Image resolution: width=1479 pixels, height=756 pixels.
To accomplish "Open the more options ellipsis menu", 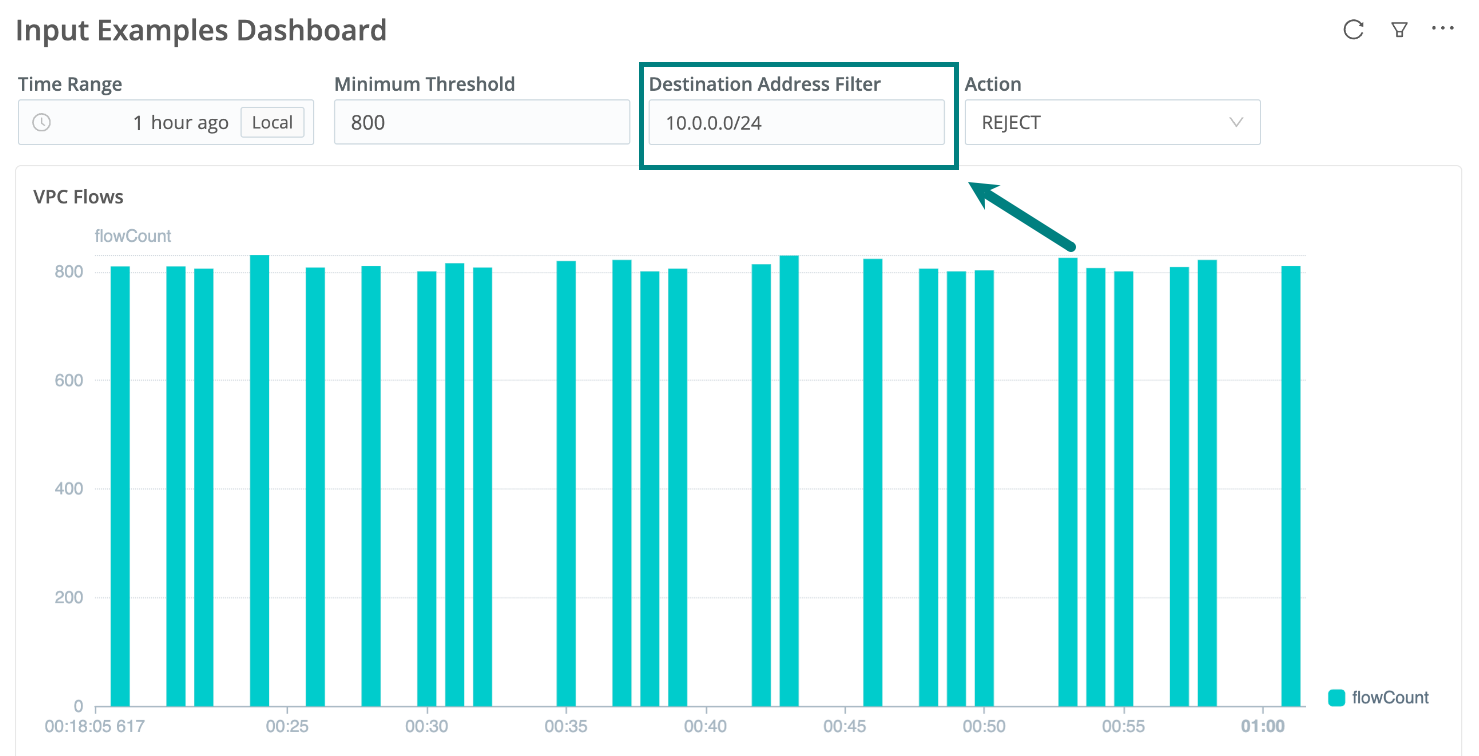I will [1442, 29].
